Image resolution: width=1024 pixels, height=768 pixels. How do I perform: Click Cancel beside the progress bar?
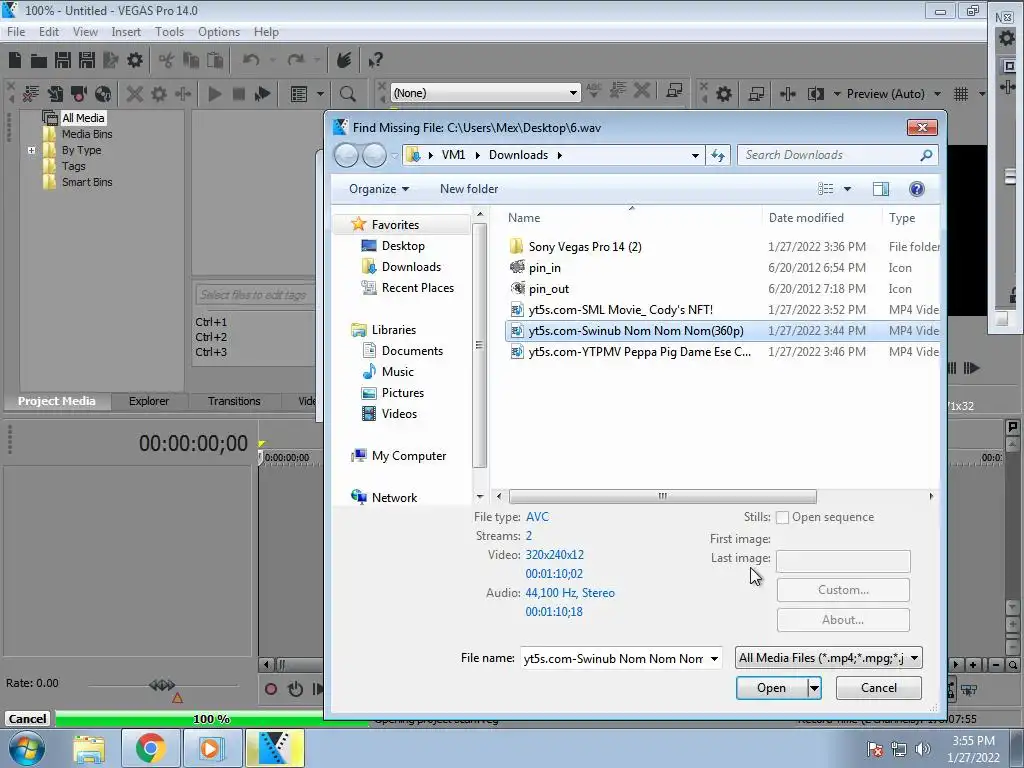[27, 719]
